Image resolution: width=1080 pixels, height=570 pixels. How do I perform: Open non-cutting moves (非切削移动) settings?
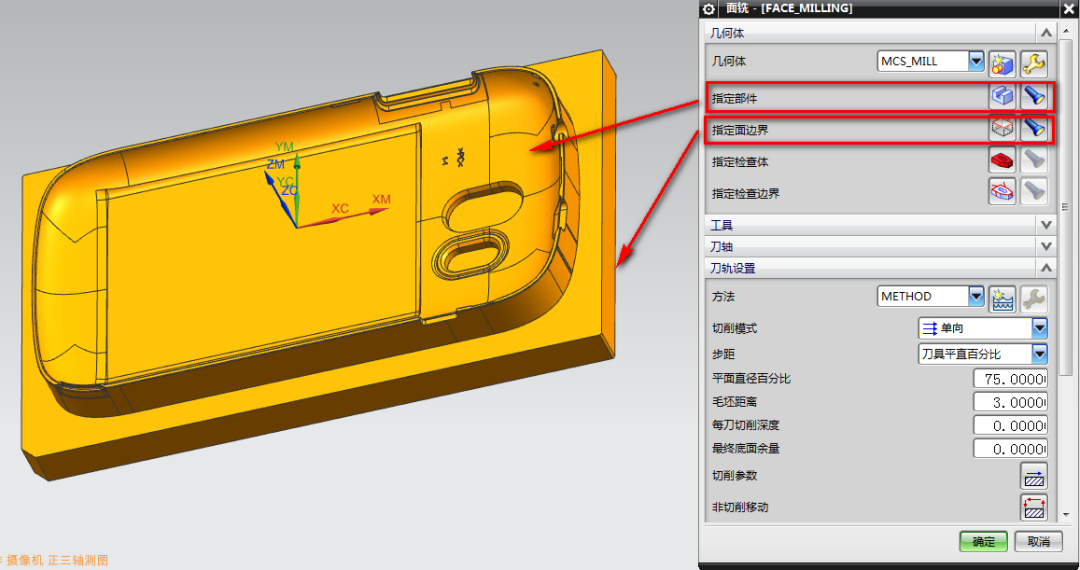pos(1033,507)
